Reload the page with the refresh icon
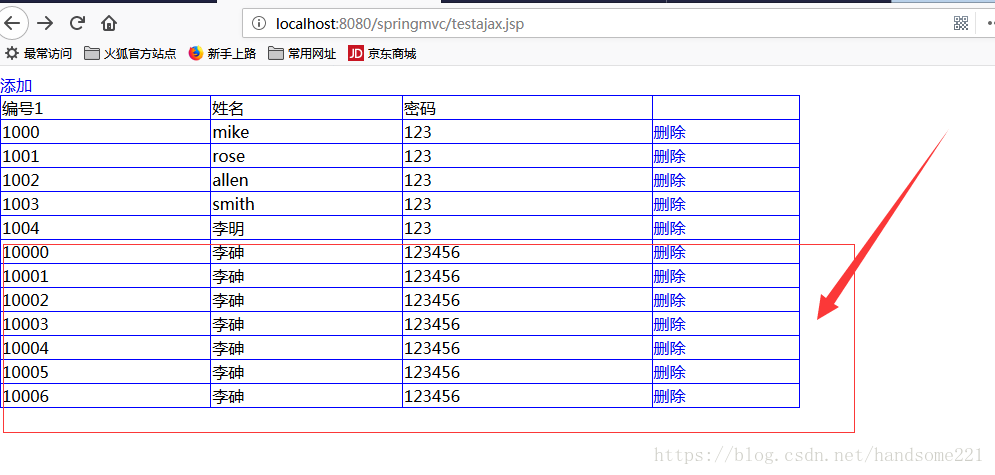Screen dimensions: 995x475 (77, 24)
